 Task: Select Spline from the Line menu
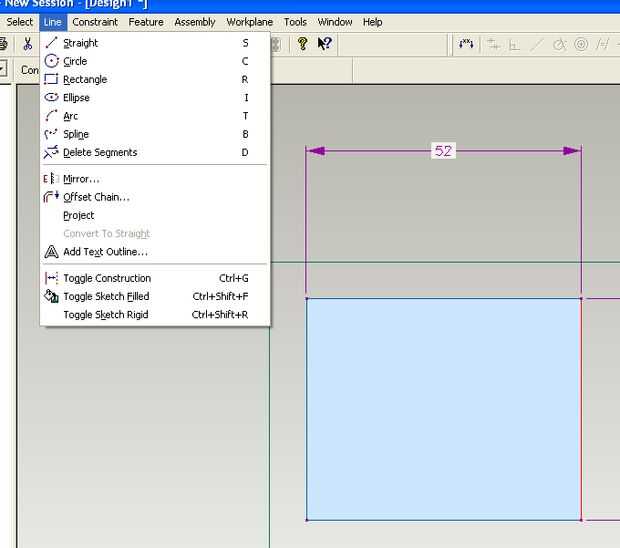click(155, 134)
